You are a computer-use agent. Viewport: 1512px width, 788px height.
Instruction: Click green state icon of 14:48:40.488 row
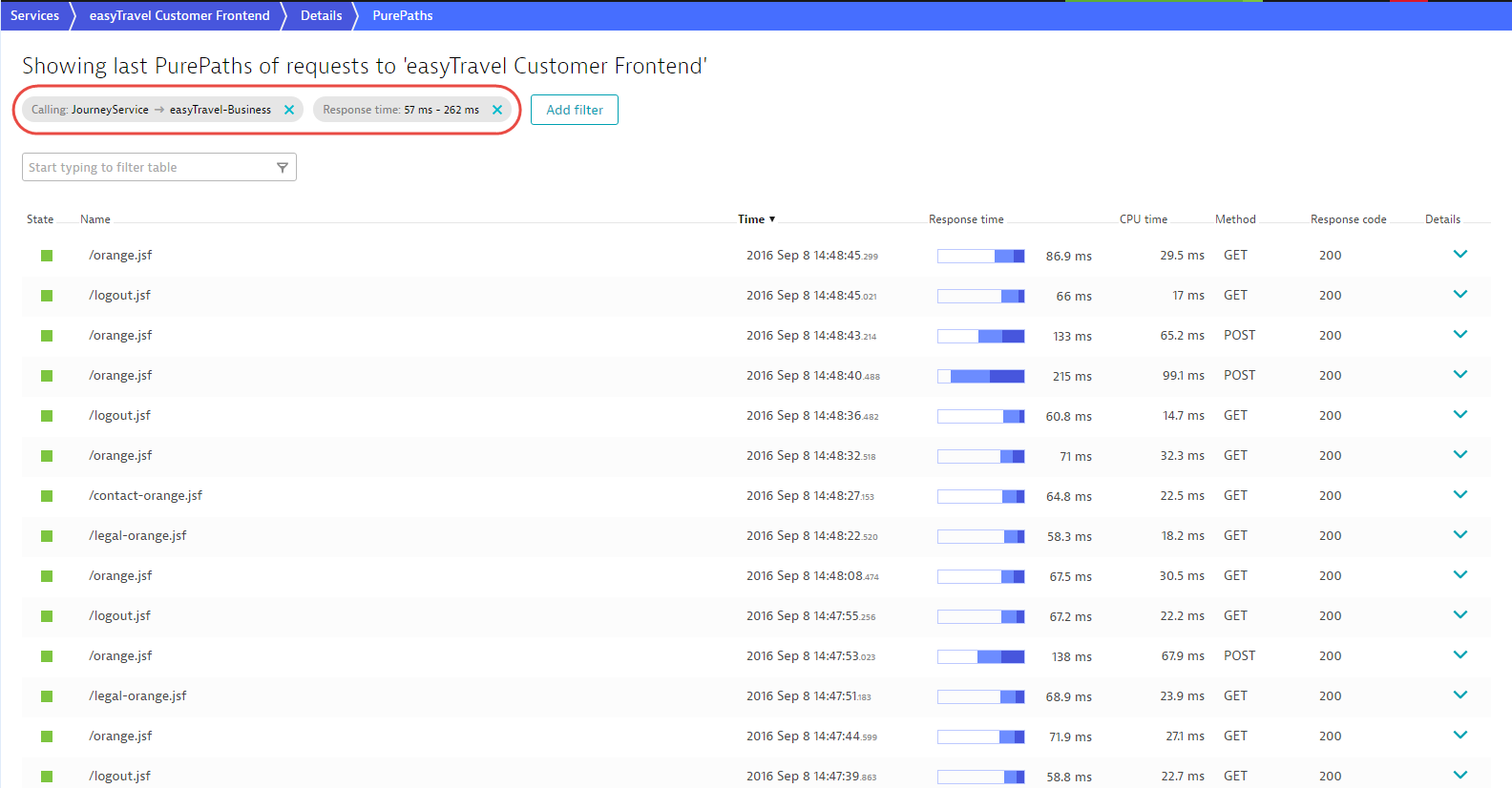click(47, 376)
